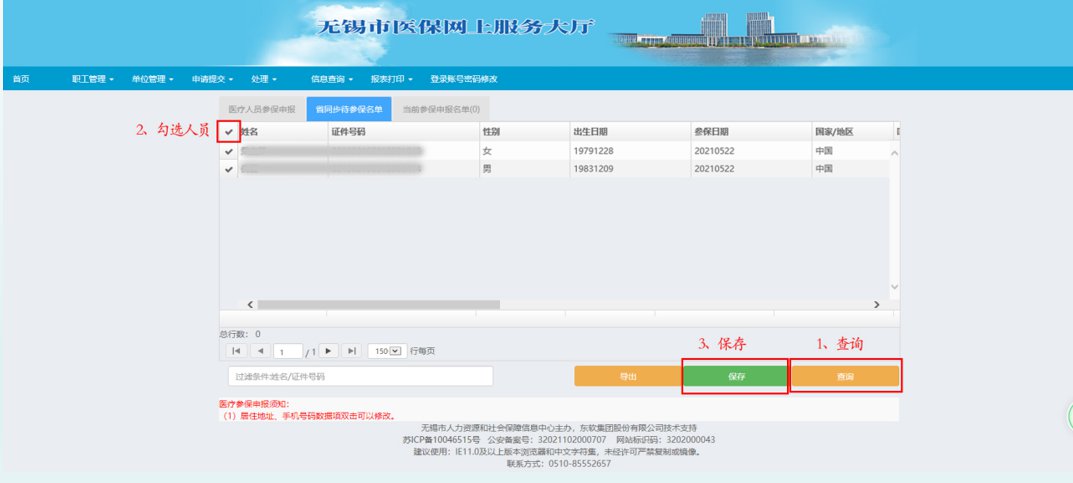Switch to the 当前参保申报名单(0) tab

(x=441, y=109)
